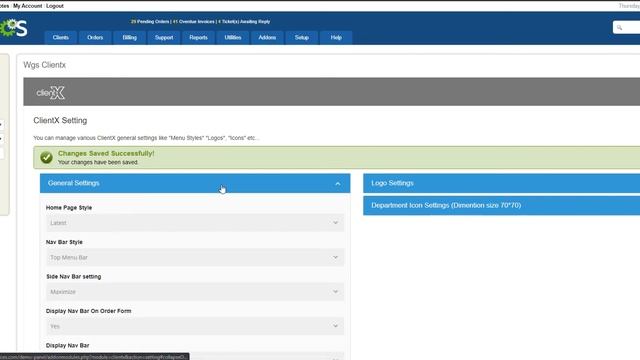
Task: Click the Home Page Style label
Action: [69, 208]
